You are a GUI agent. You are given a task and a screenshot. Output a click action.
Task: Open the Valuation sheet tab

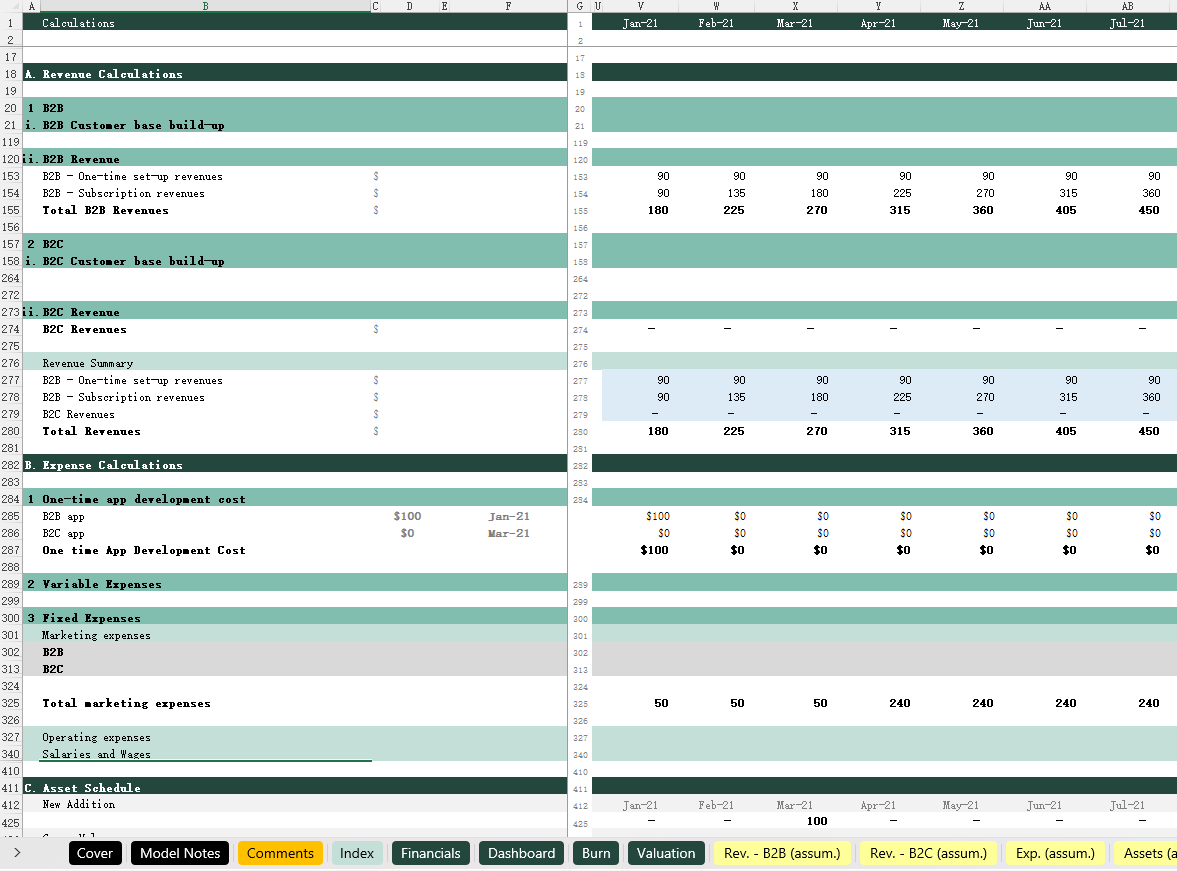tap(666, 853)
